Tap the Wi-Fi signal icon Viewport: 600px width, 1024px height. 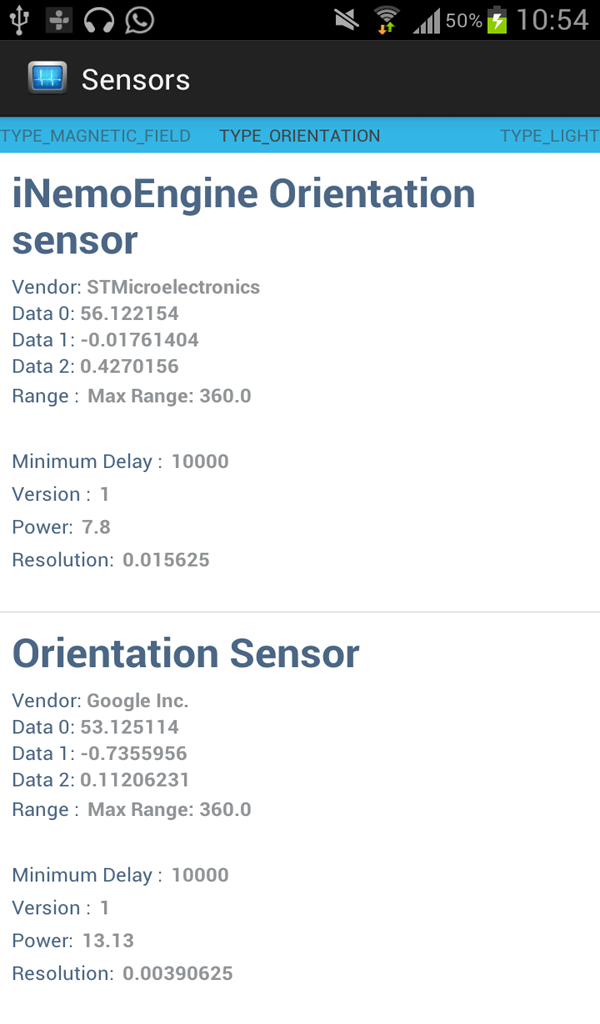386,13
